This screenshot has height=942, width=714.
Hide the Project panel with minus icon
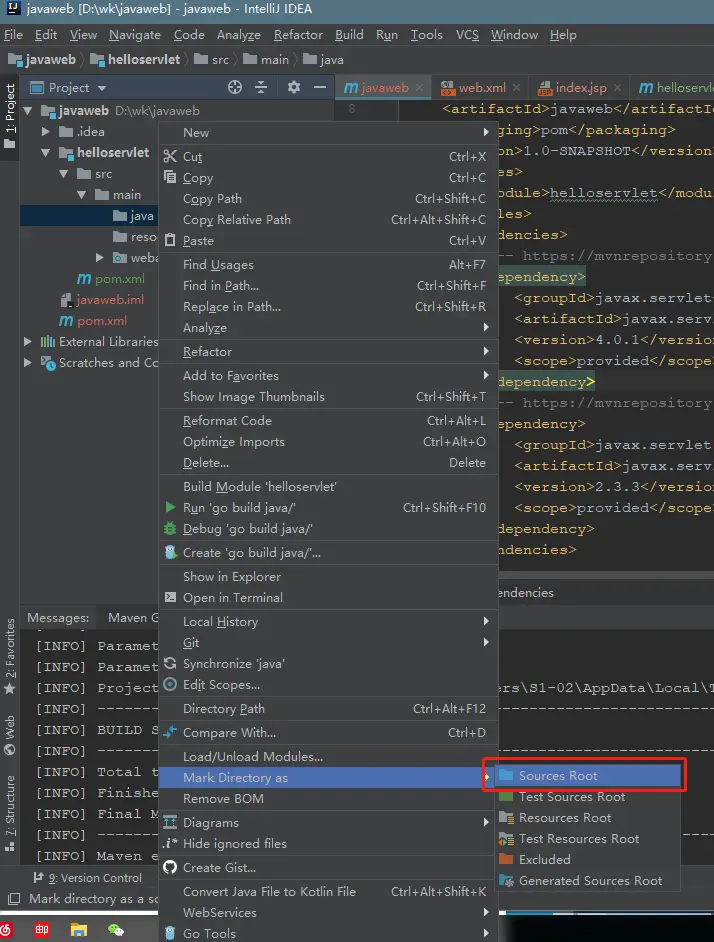click(x=320, y=87)
